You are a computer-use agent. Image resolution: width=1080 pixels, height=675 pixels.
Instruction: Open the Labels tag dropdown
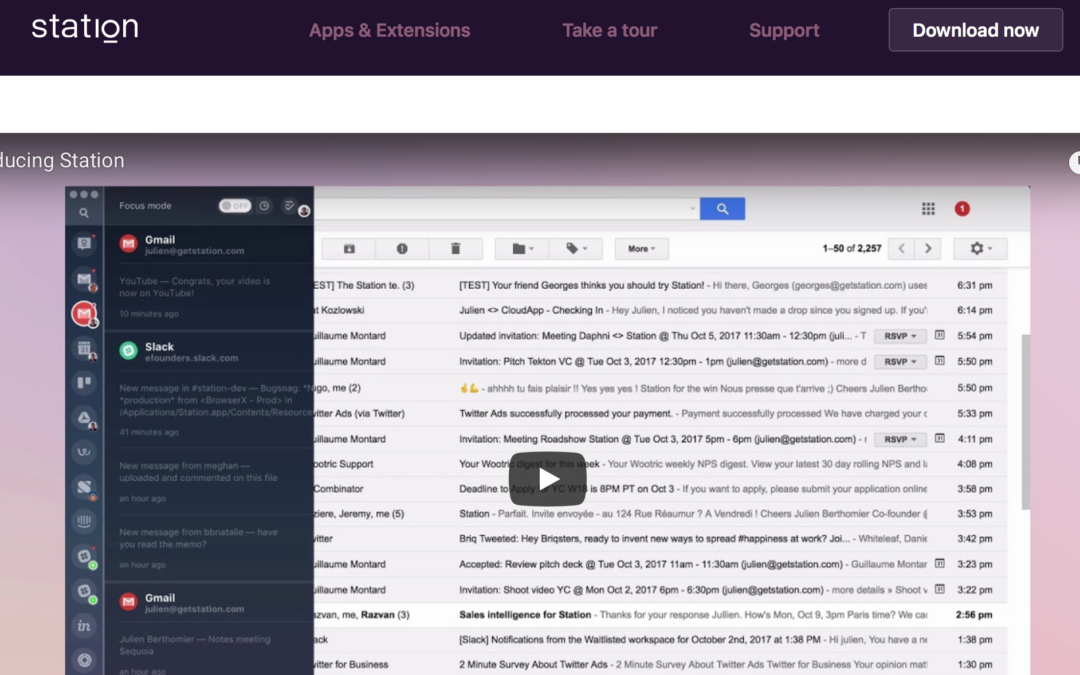576,249
